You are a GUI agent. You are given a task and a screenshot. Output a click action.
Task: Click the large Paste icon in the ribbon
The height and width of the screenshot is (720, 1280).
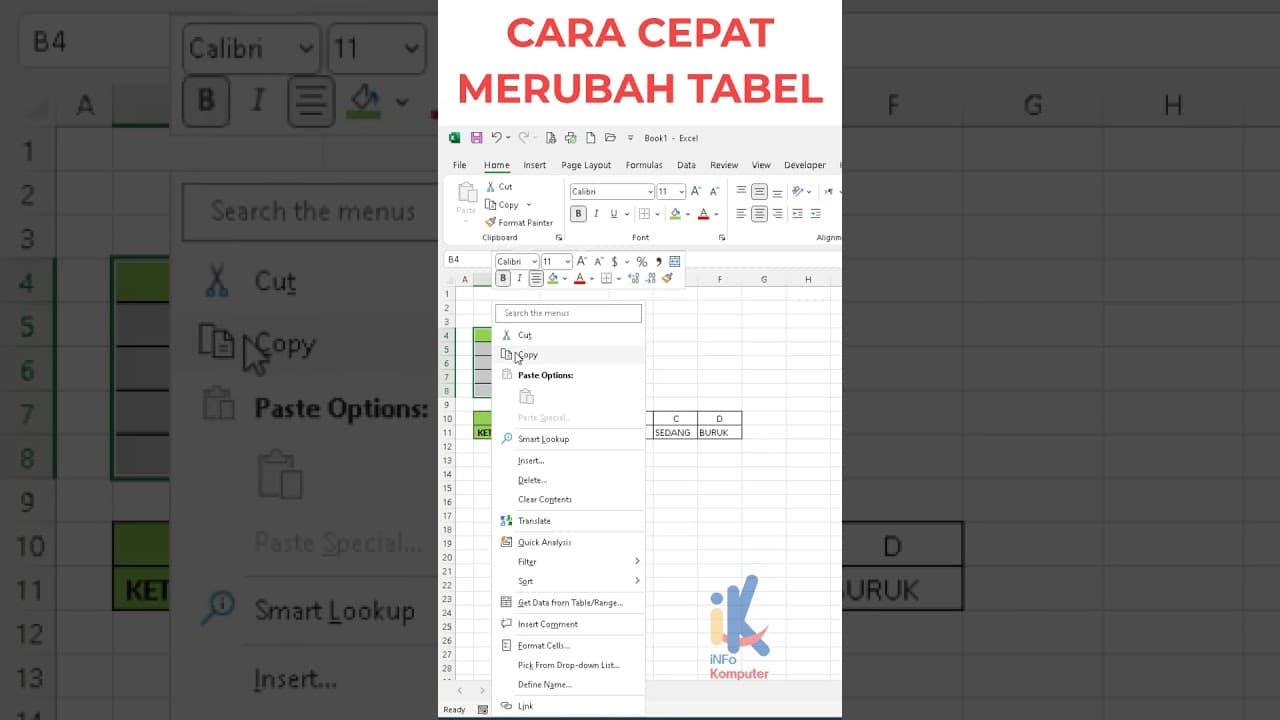point(466,192)
